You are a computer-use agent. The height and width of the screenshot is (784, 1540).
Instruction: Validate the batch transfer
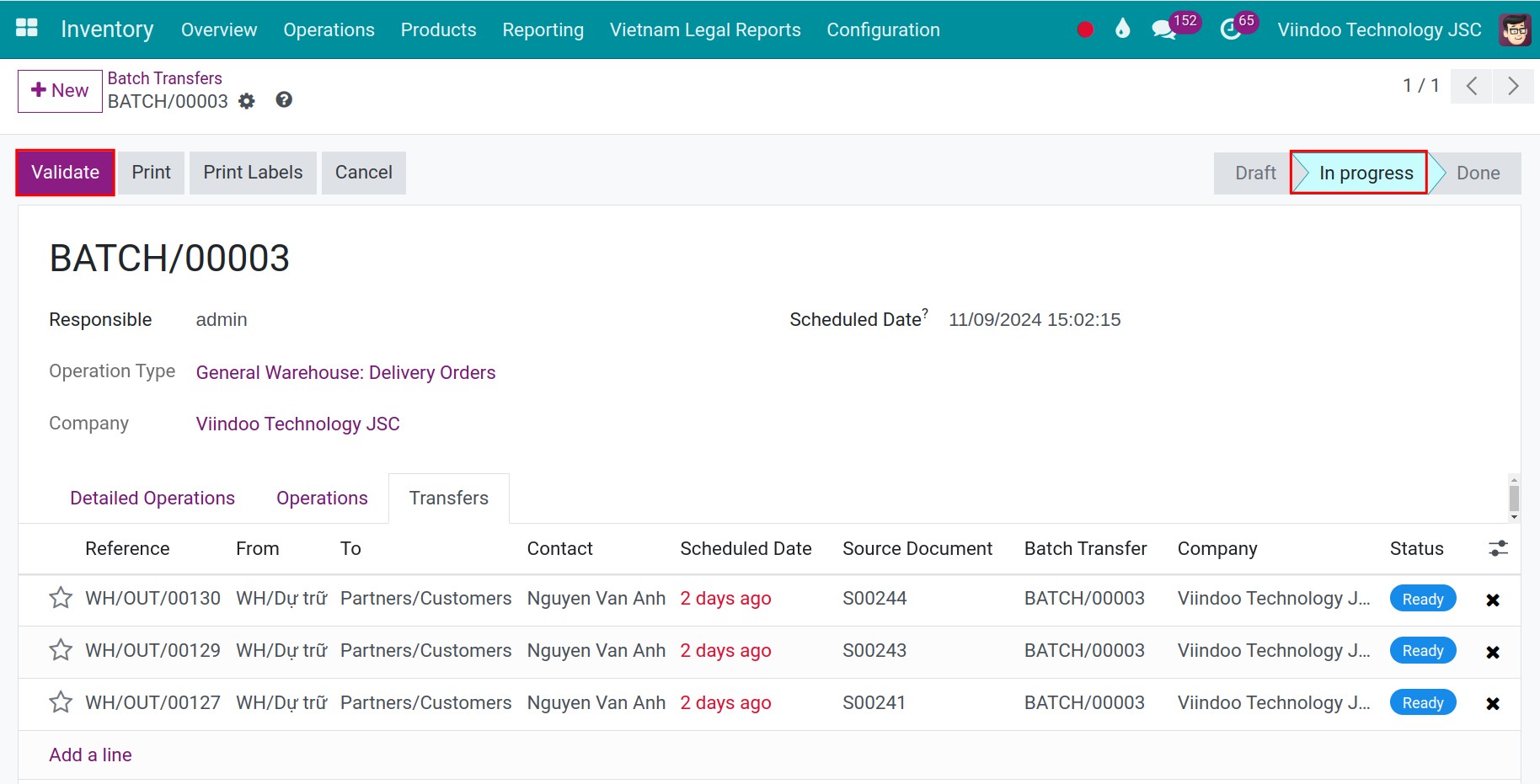[x=65, y=173]
